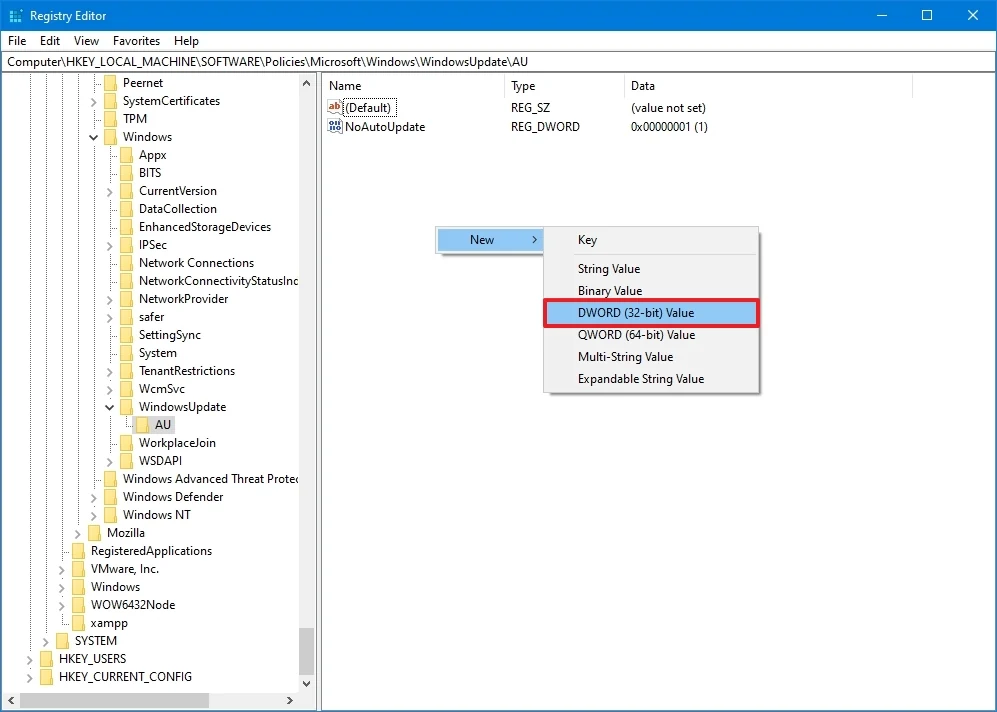Select the Windows Advanced Threat Protection key
This screenshot has width=997, height=712.
click(210, 479)
